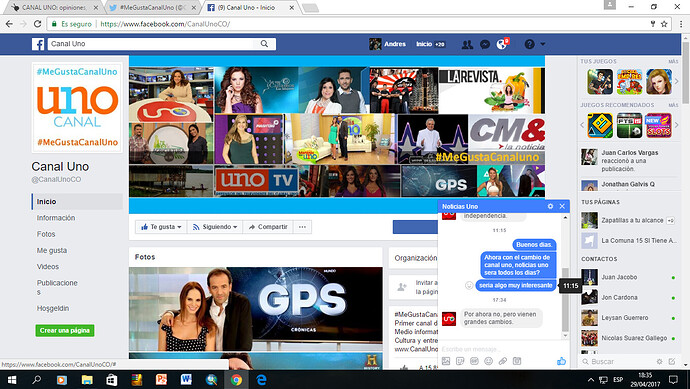Screen dimensions: 690x389
Task: Open Slots game in recommended games
Action: click(658, 125)
